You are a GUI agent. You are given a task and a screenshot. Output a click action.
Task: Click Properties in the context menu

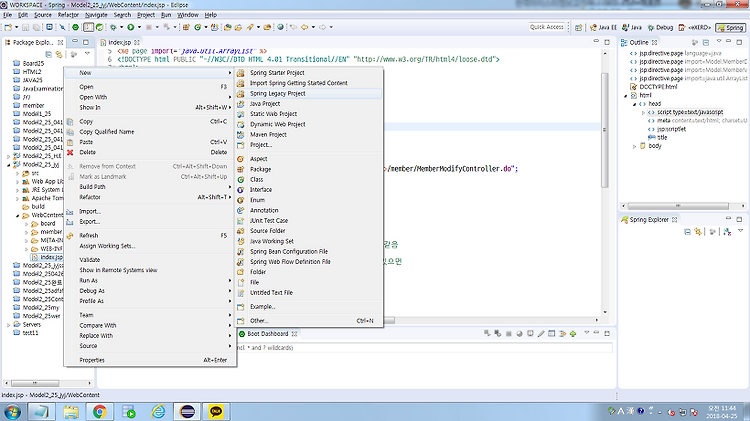pos(92,360)
